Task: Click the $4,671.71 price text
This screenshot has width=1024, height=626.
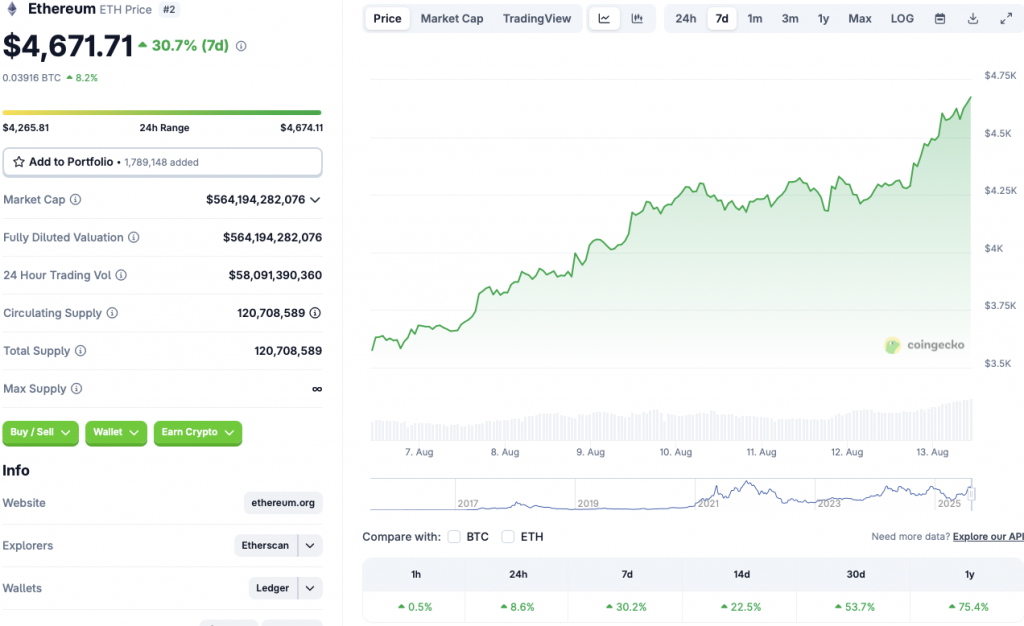Action: [68, 46]
